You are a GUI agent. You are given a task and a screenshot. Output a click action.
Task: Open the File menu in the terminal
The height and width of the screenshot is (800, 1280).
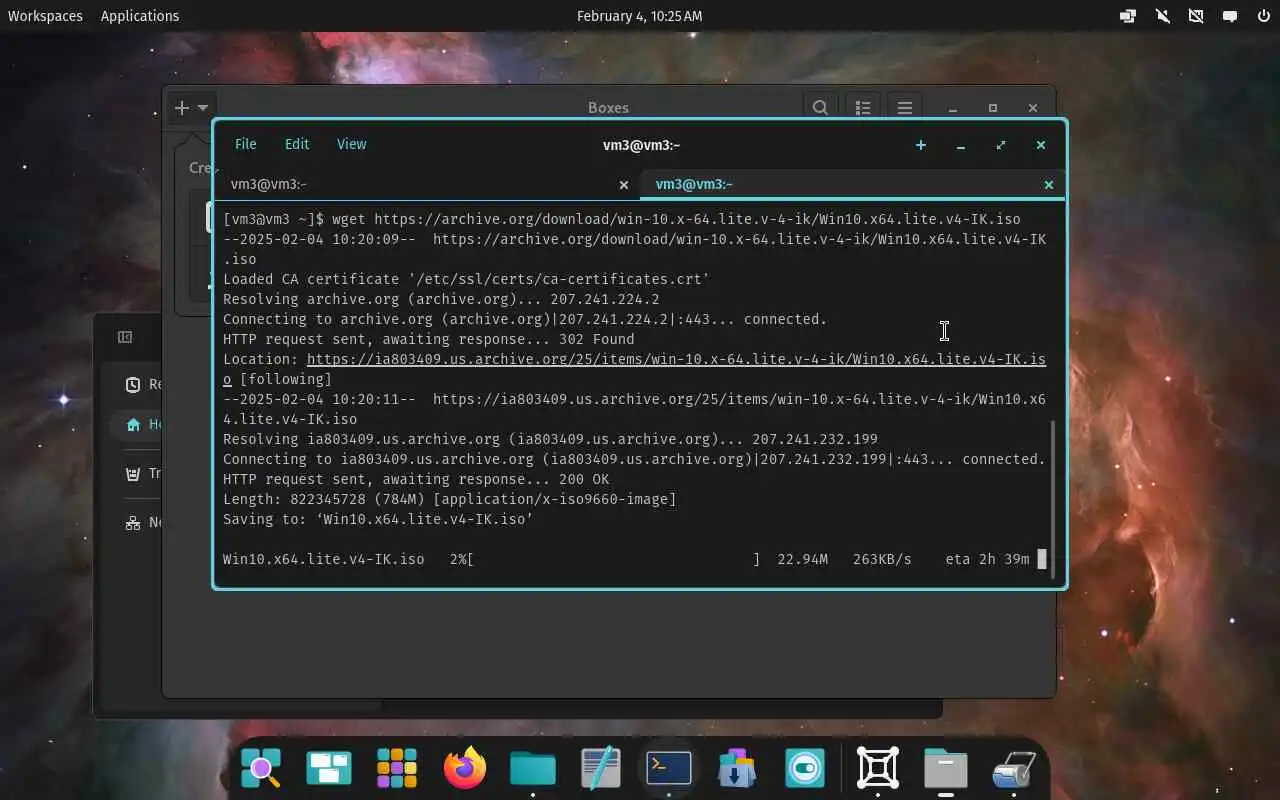(245, 144)
